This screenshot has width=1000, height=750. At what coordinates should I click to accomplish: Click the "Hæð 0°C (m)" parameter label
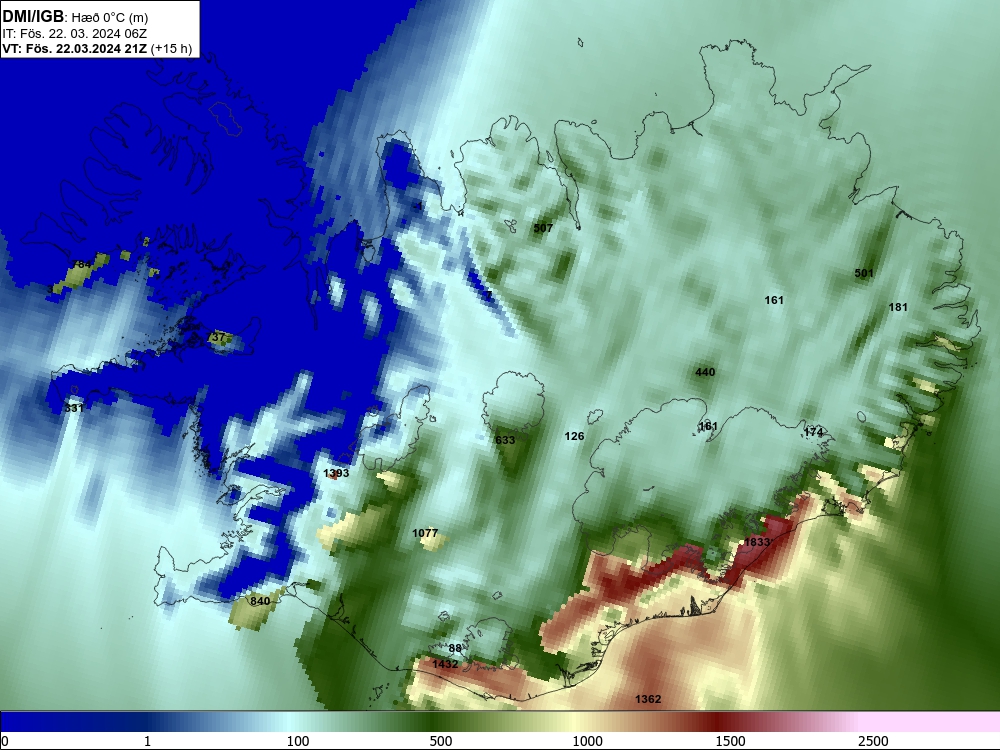coord(110,18)
